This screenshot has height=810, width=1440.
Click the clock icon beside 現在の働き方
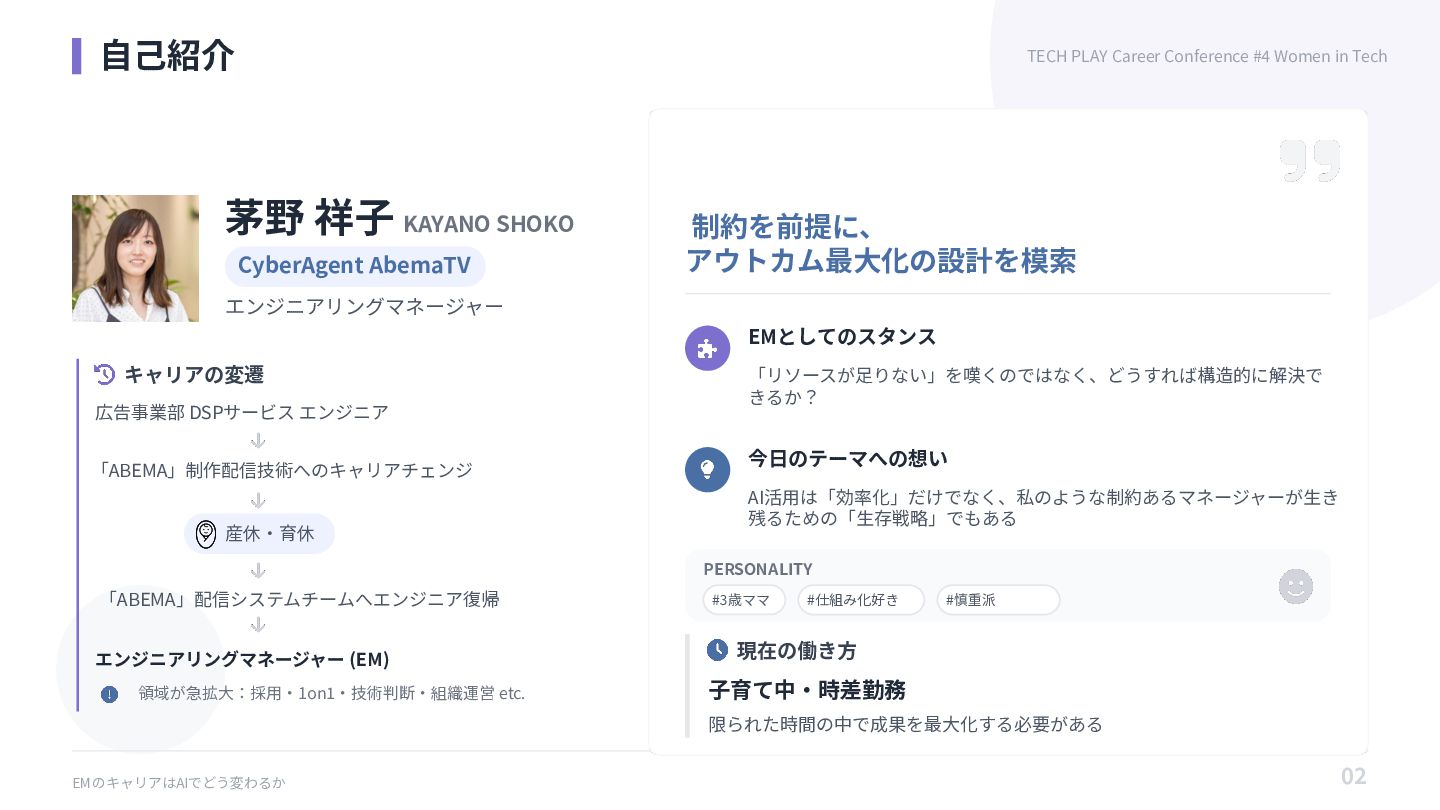point(717,650)
